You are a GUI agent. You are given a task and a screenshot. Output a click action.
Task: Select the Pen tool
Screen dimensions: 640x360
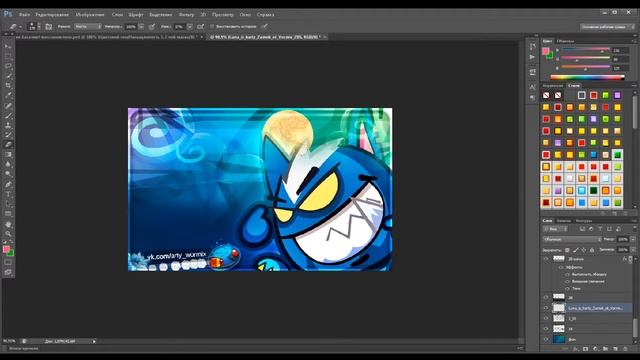coord(8,184)
